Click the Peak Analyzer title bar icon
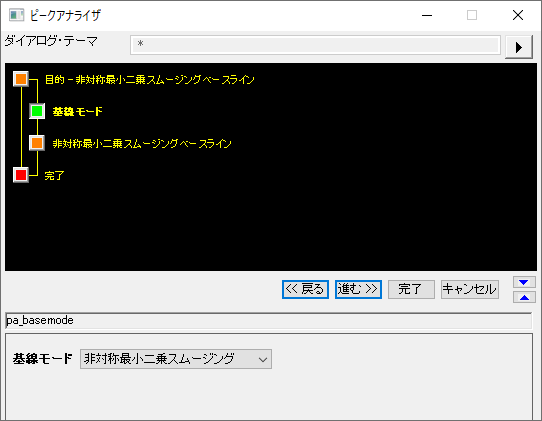 point(16,15)
